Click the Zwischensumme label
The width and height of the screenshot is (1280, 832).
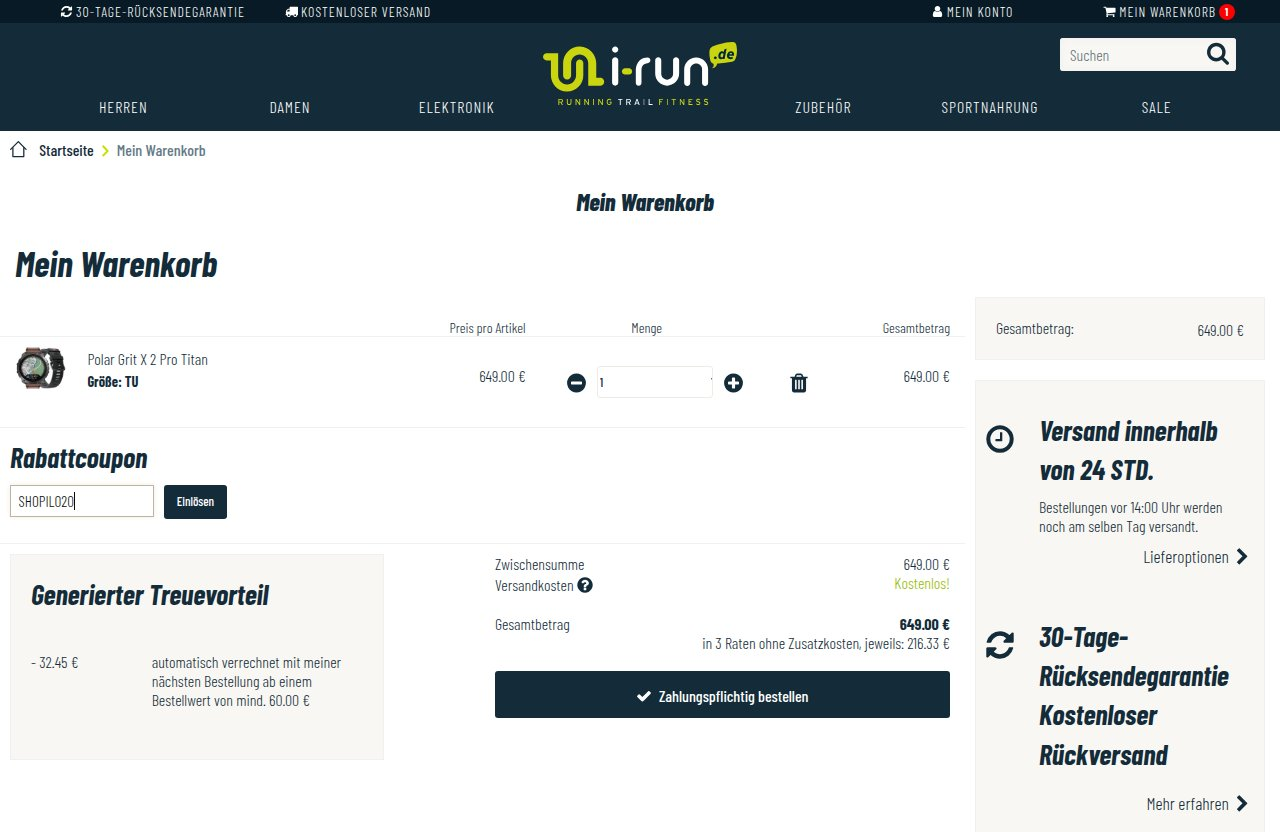540,565
